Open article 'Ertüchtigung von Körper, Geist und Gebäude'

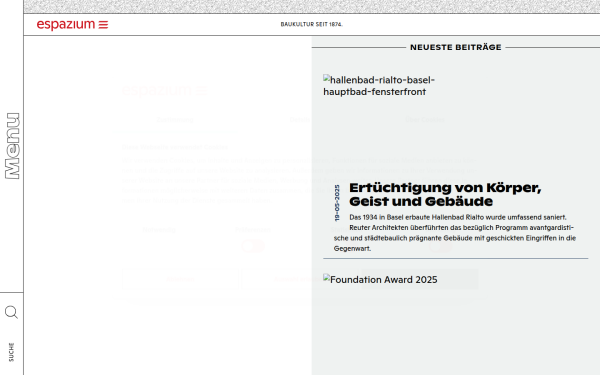point(445,194)
